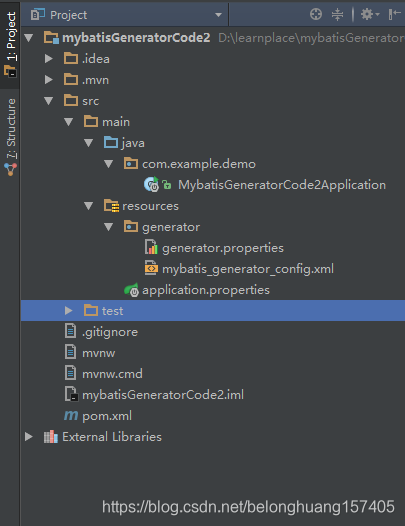Click the com.example.demo package icon
405x526 pixels.
point(131,163)
